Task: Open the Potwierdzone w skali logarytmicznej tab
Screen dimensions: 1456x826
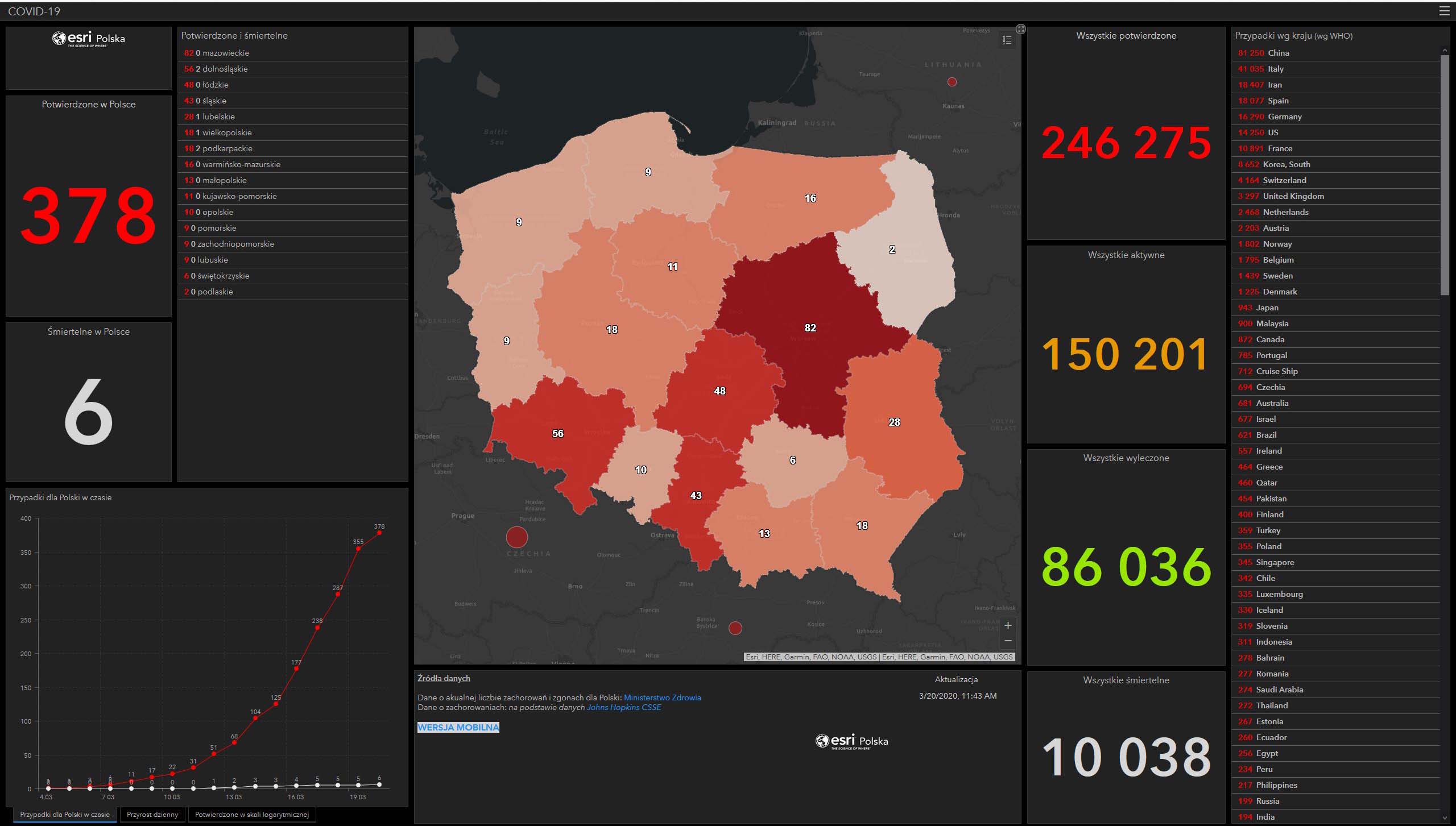Action: 251,815
